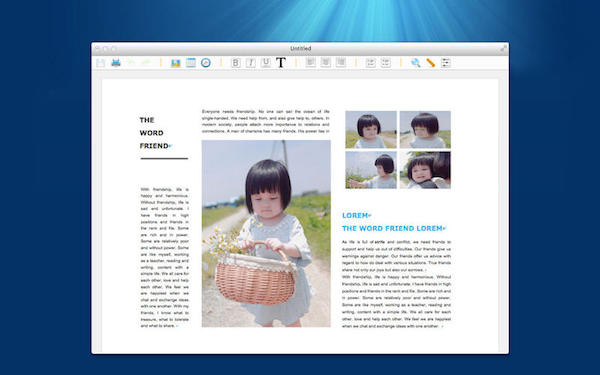The height and width of the screenshot is (375, 600).
Task: Select the ruler tool icon
Action: click(x=430, y=63)
